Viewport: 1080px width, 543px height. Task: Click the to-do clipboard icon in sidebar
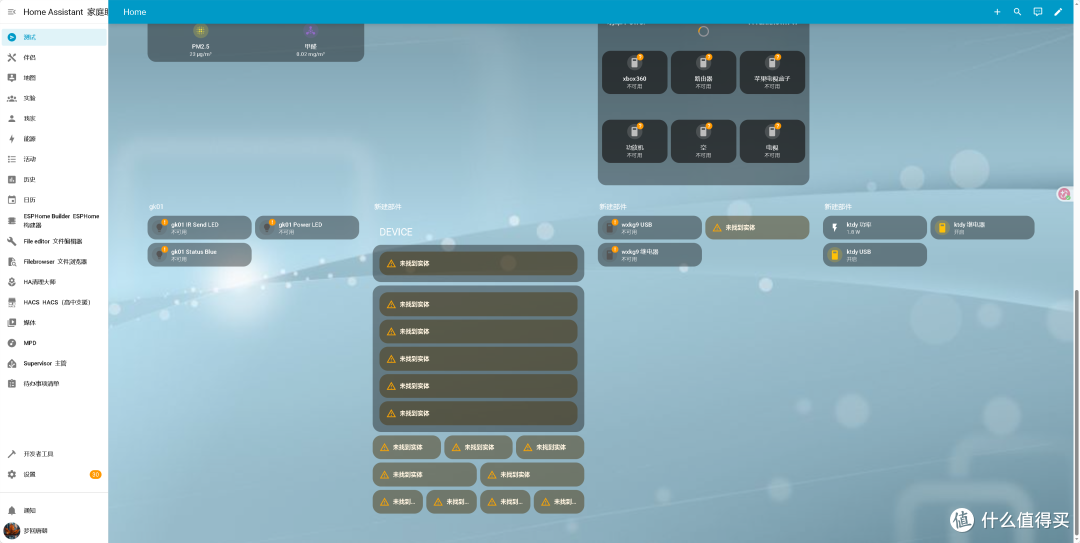click(x=12, y=384)
